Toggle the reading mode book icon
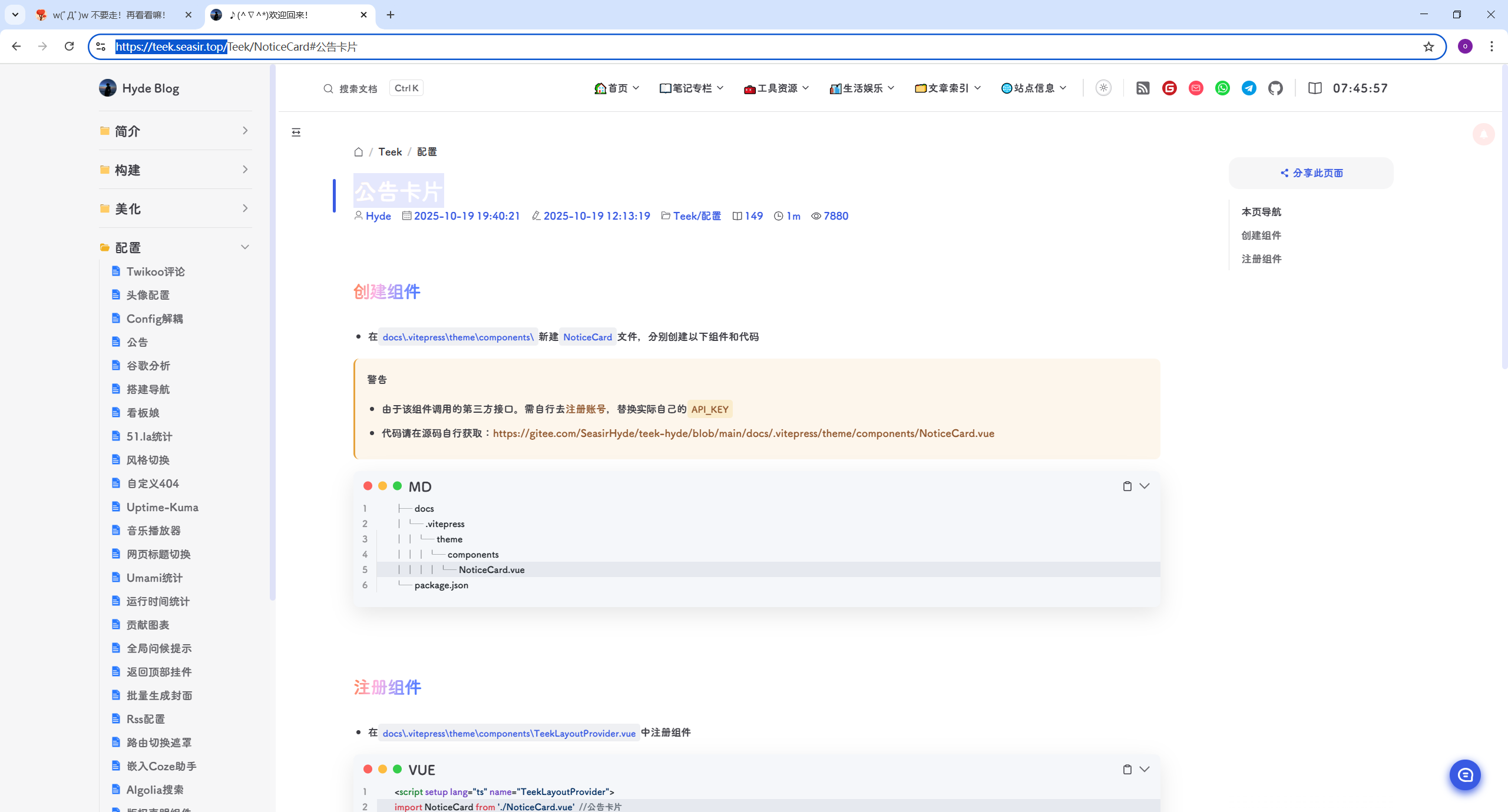The height and width of the screenshot is (812, 1508). 1315,88
